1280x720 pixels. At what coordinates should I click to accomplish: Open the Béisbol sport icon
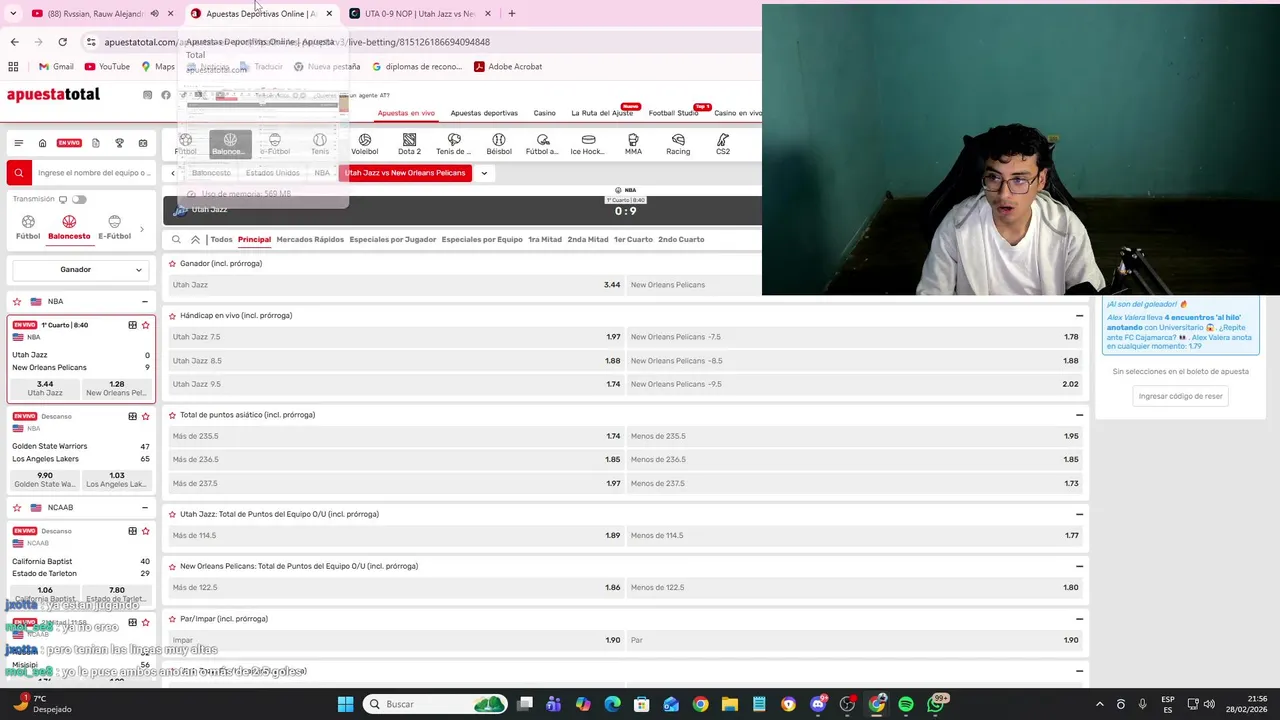coord(498,144)
